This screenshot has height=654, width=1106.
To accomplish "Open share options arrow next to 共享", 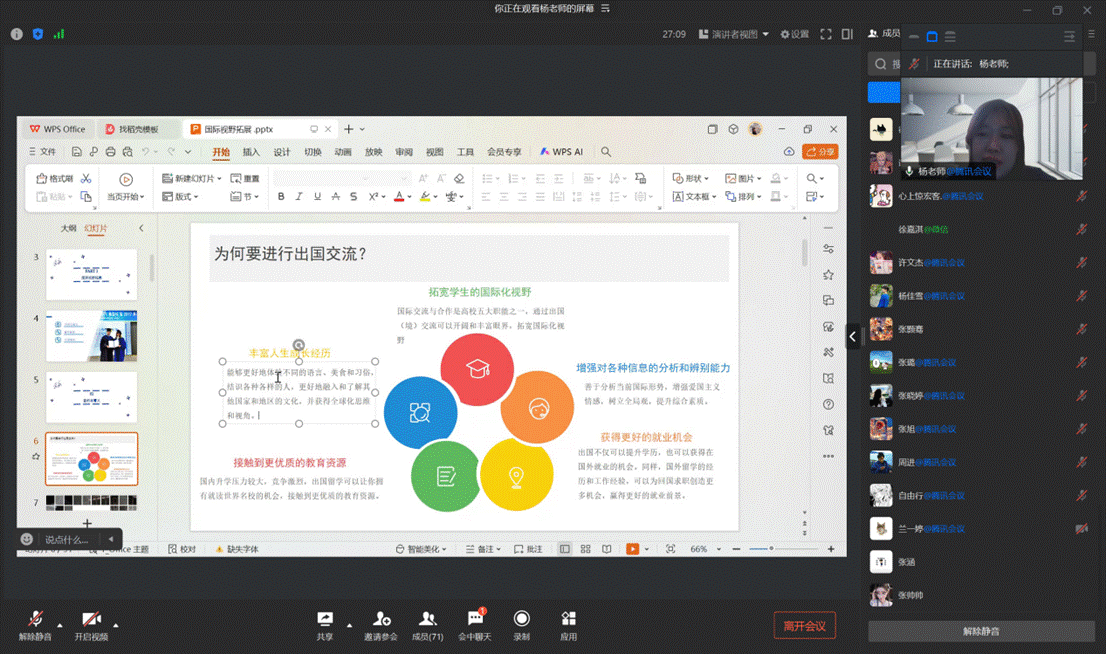I will 349,625.
